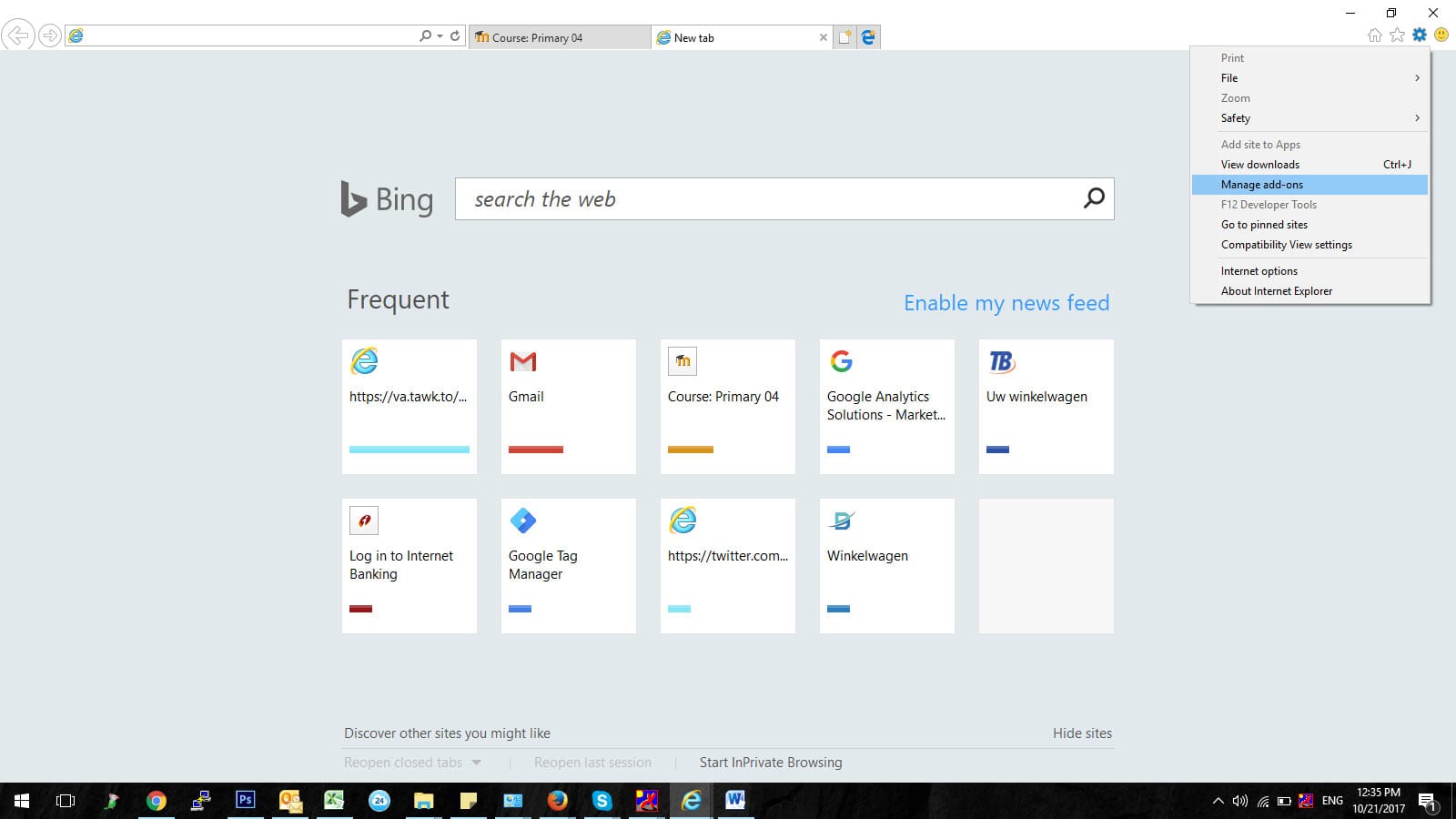Open Compatibility View settings
1456x819 pixels.
point(1309,245)
